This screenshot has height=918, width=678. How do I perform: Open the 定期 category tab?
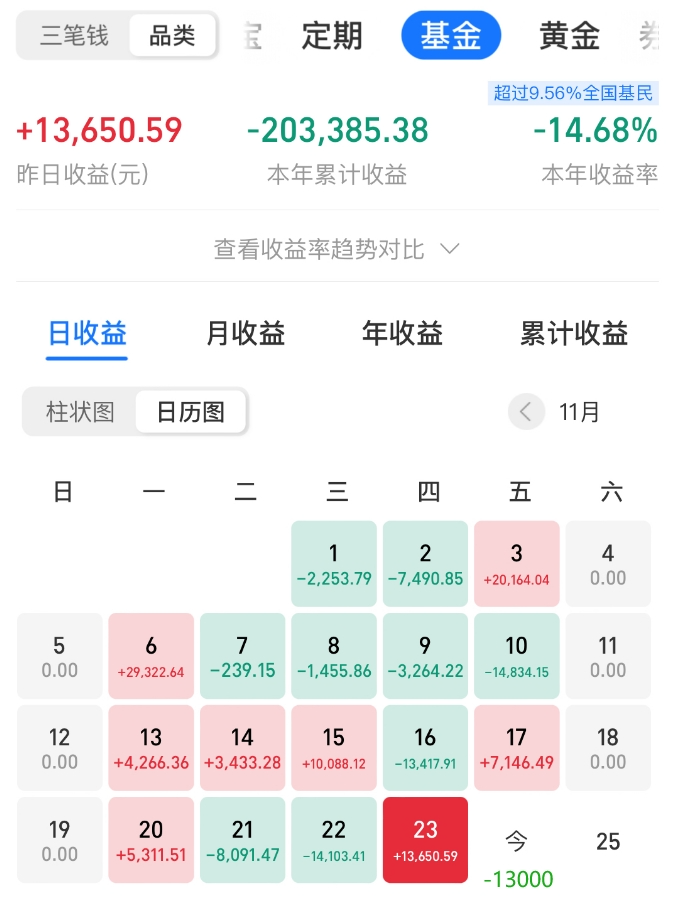tap(332, 36)
